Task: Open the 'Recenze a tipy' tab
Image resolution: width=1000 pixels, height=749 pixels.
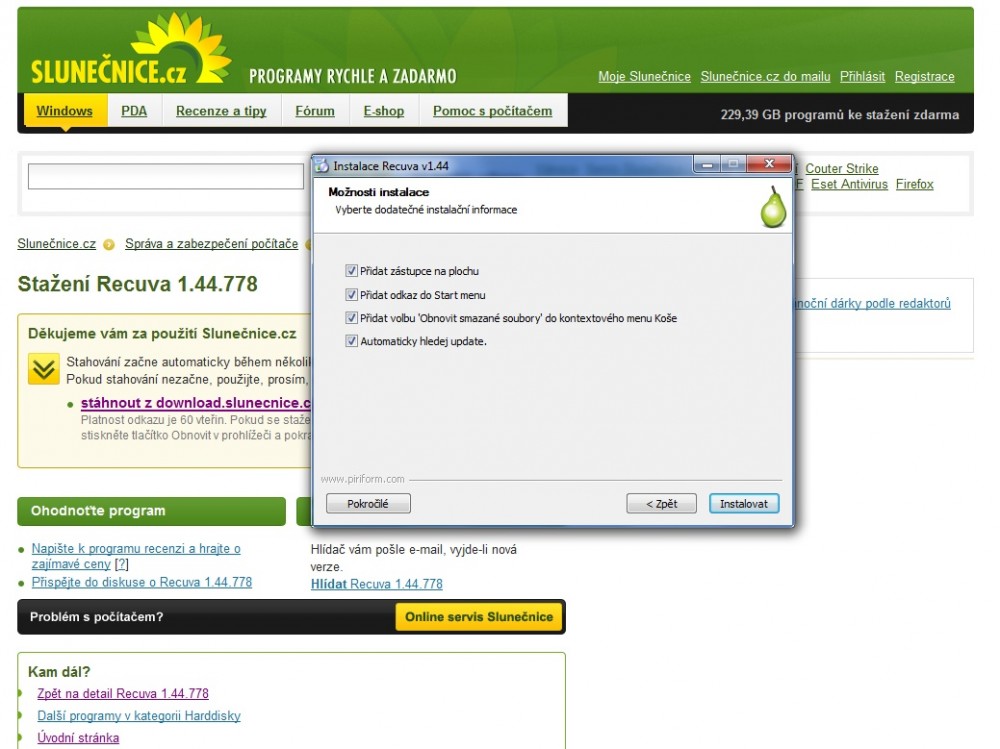Action: point(221,111)
